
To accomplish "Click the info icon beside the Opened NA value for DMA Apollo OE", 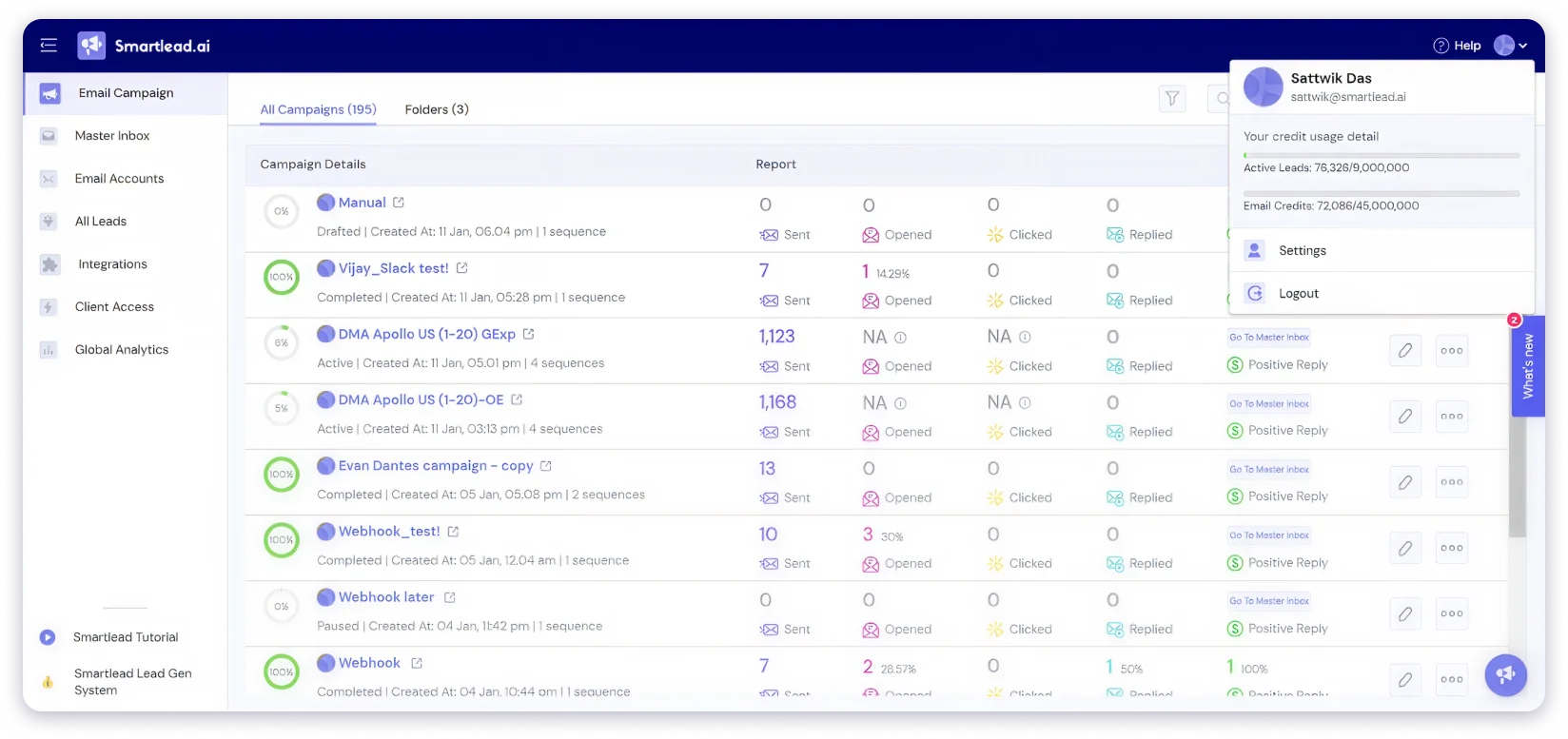I will pos(900,403).
